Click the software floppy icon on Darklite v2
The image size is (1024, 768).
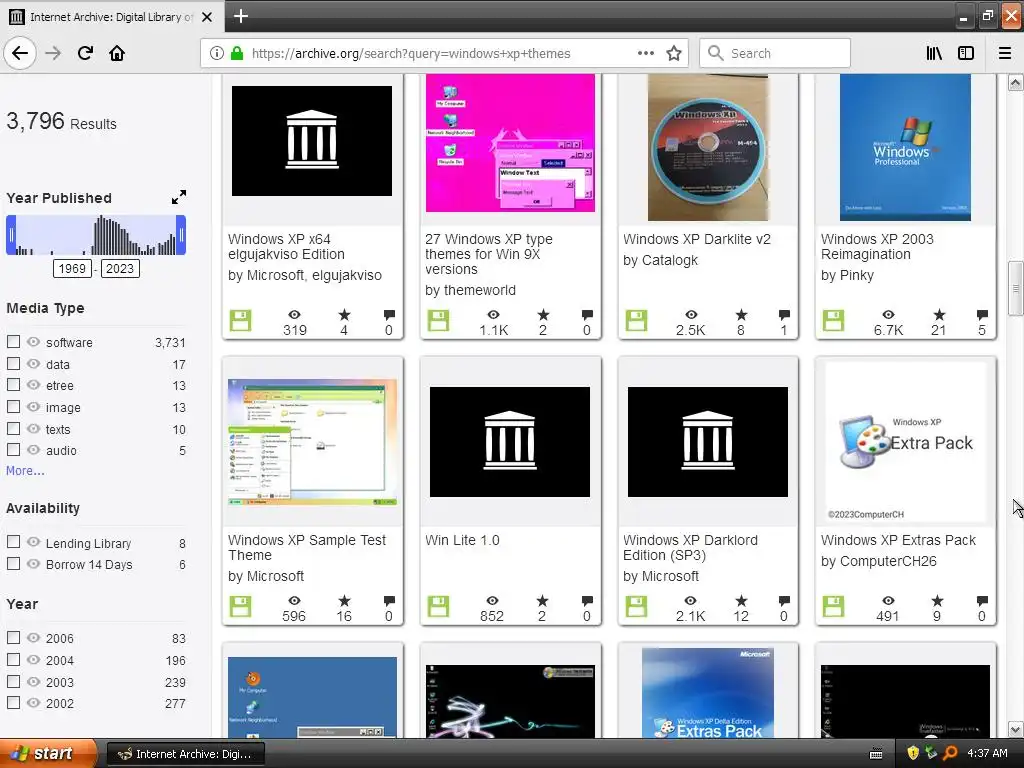636,321
